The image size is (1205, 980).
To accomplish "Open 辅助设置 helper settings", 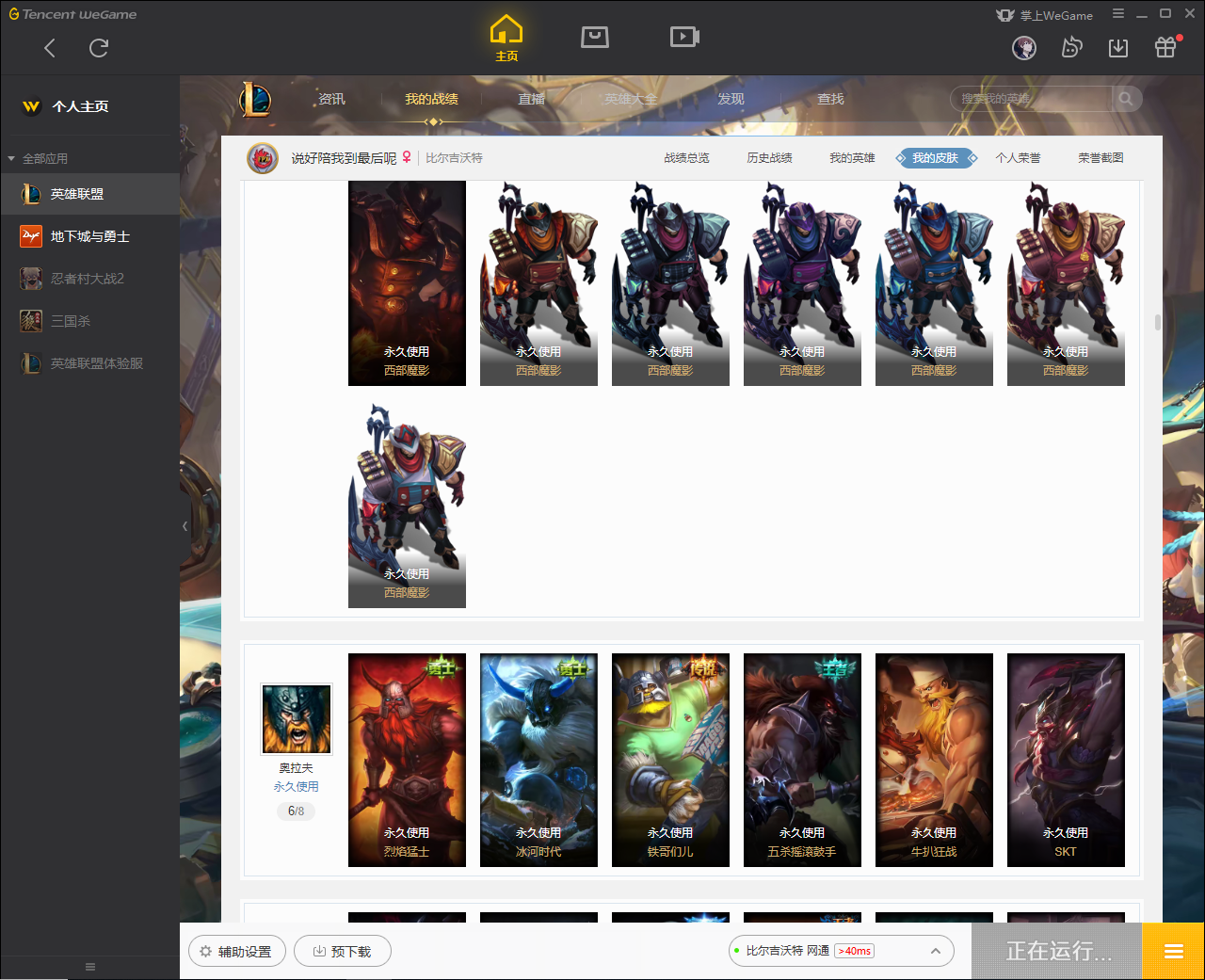I will coord(237,952).
